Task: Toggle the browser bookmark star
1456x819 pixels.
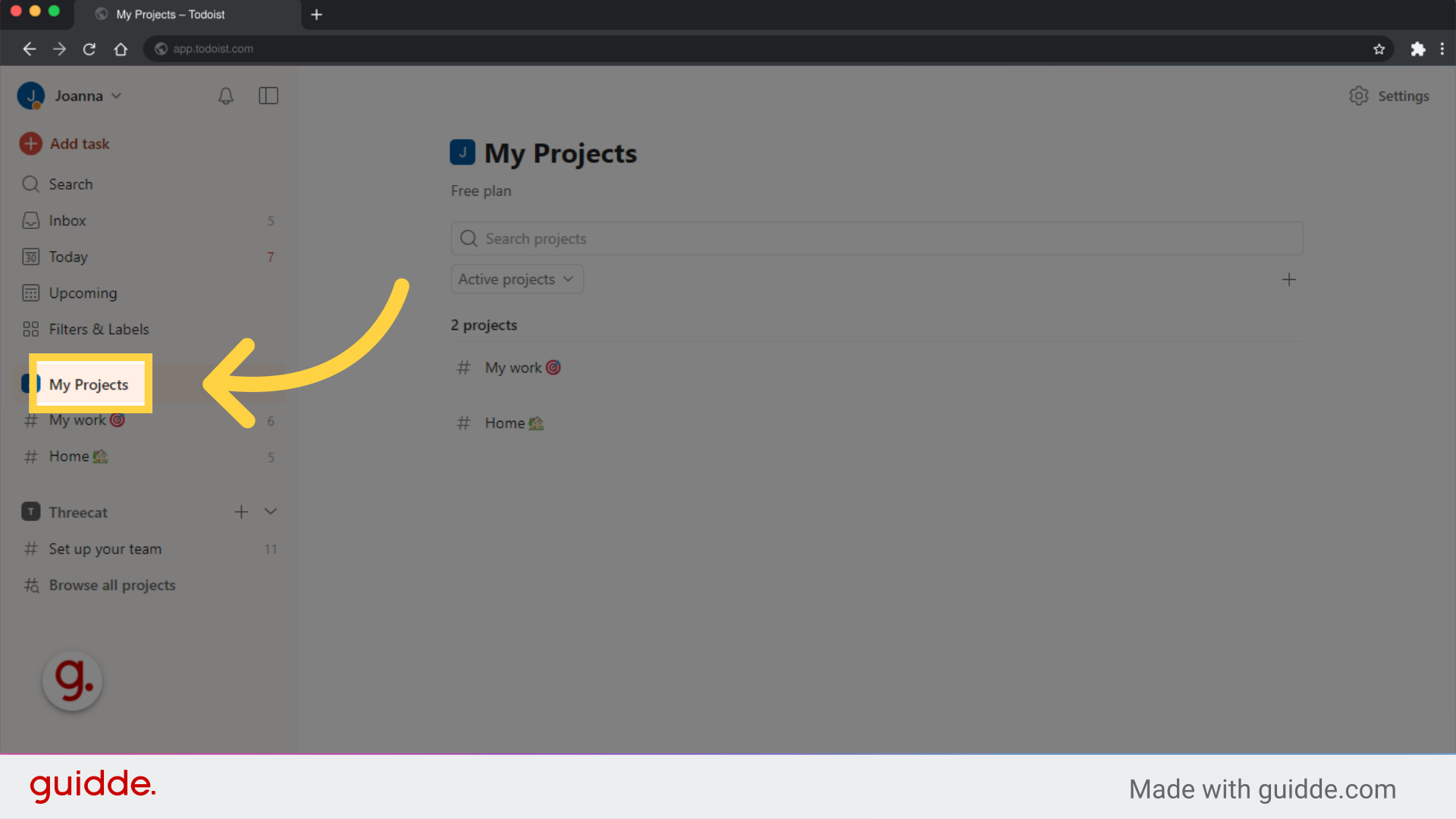Action: pyautogui.click(x=1379, y=49)
